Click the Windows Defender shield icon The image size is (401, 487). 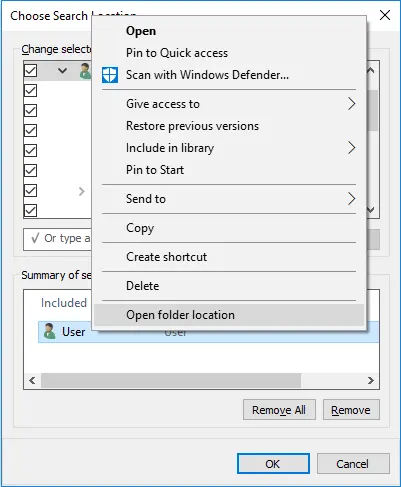coord(110,75)
